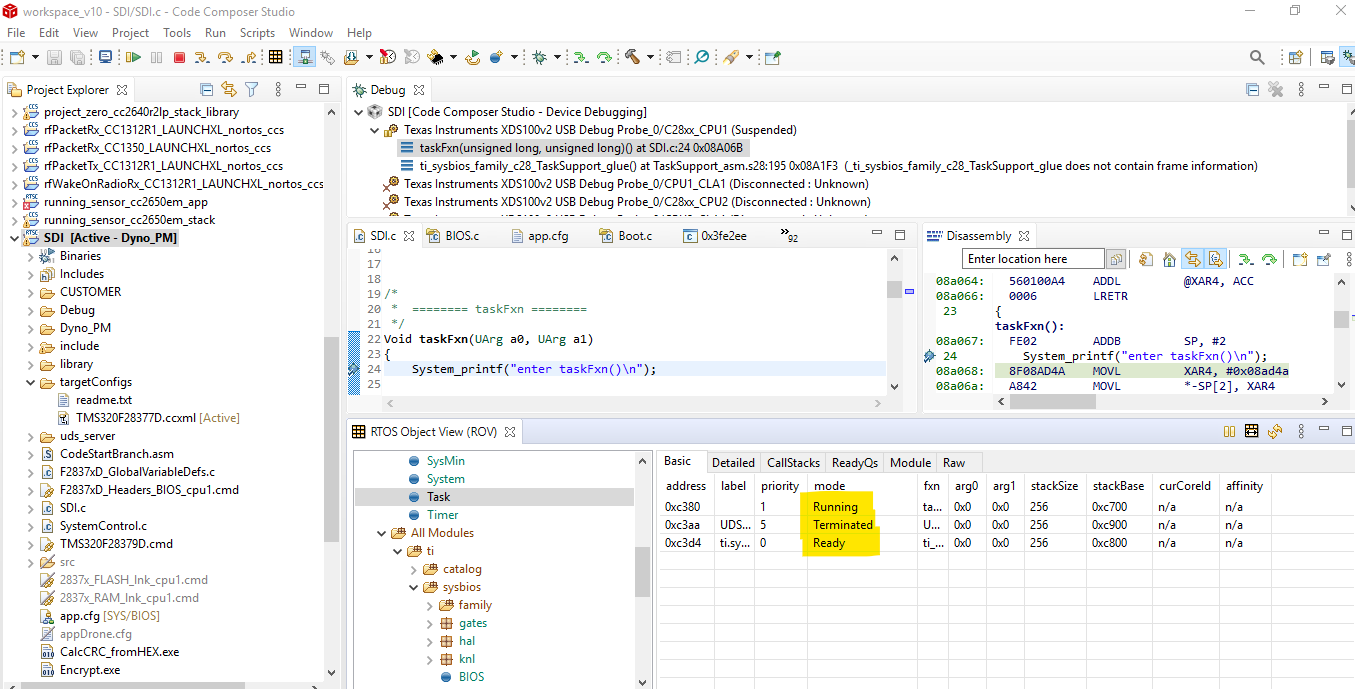The height and width of the screenshot is (689, 1355).
Task: Click the hammer Build icon
Action: coord(632,58)
